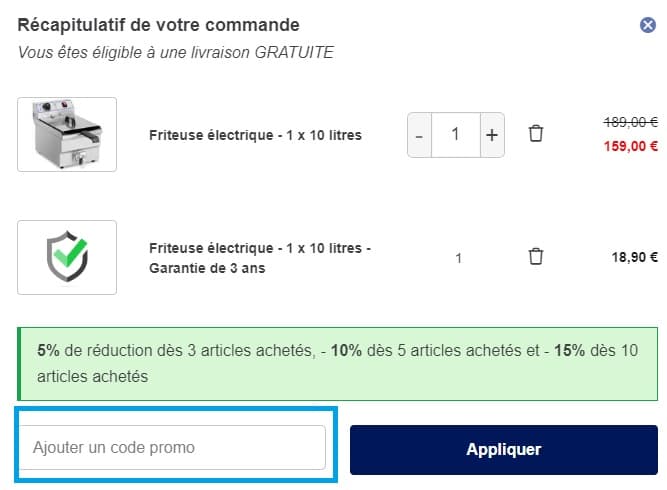
Task: Delete the Friteuse électrique 10 litres item
Action: [536, 134]
